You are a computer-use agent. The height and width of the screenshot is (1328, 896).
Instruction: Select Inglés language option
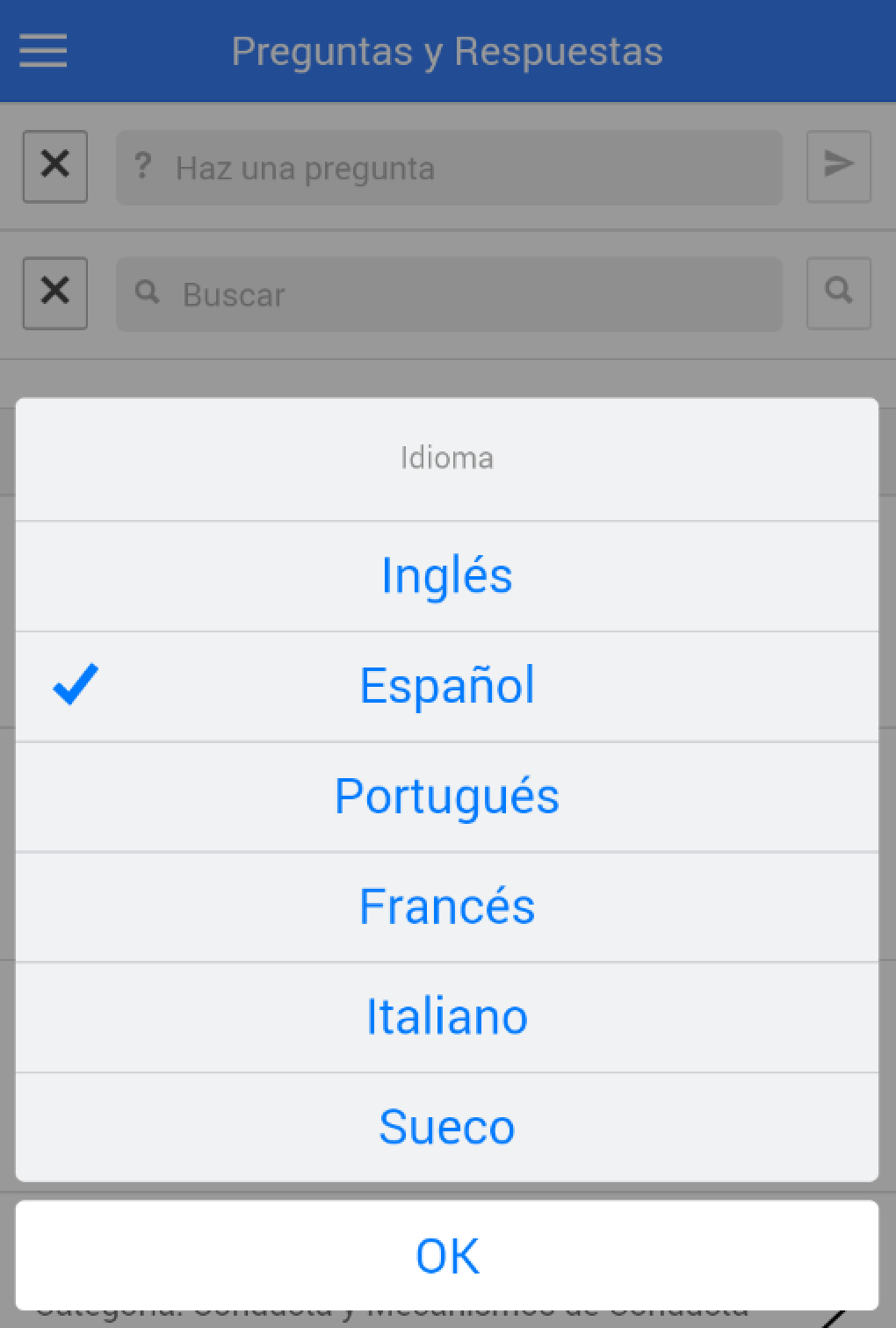[x=447, y=576]
